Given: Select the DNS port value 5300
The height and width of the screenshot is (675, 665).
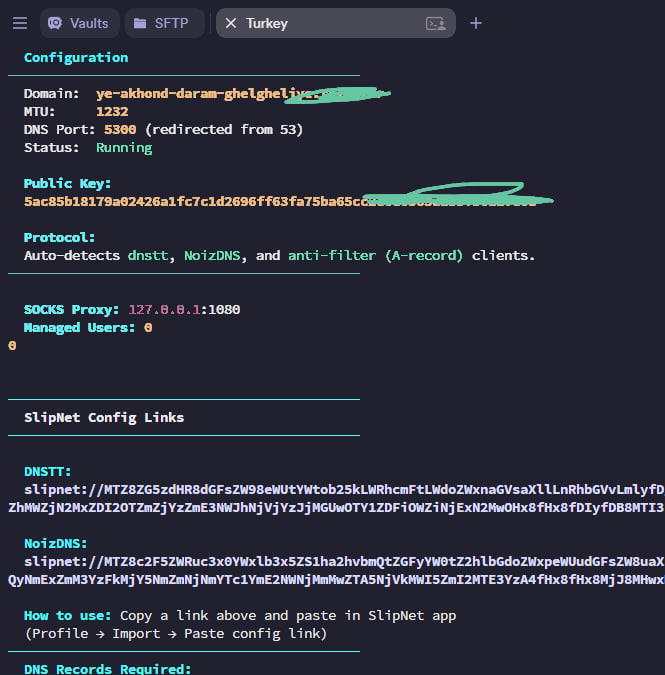Looking at the screenshot, I should [120, 130].
